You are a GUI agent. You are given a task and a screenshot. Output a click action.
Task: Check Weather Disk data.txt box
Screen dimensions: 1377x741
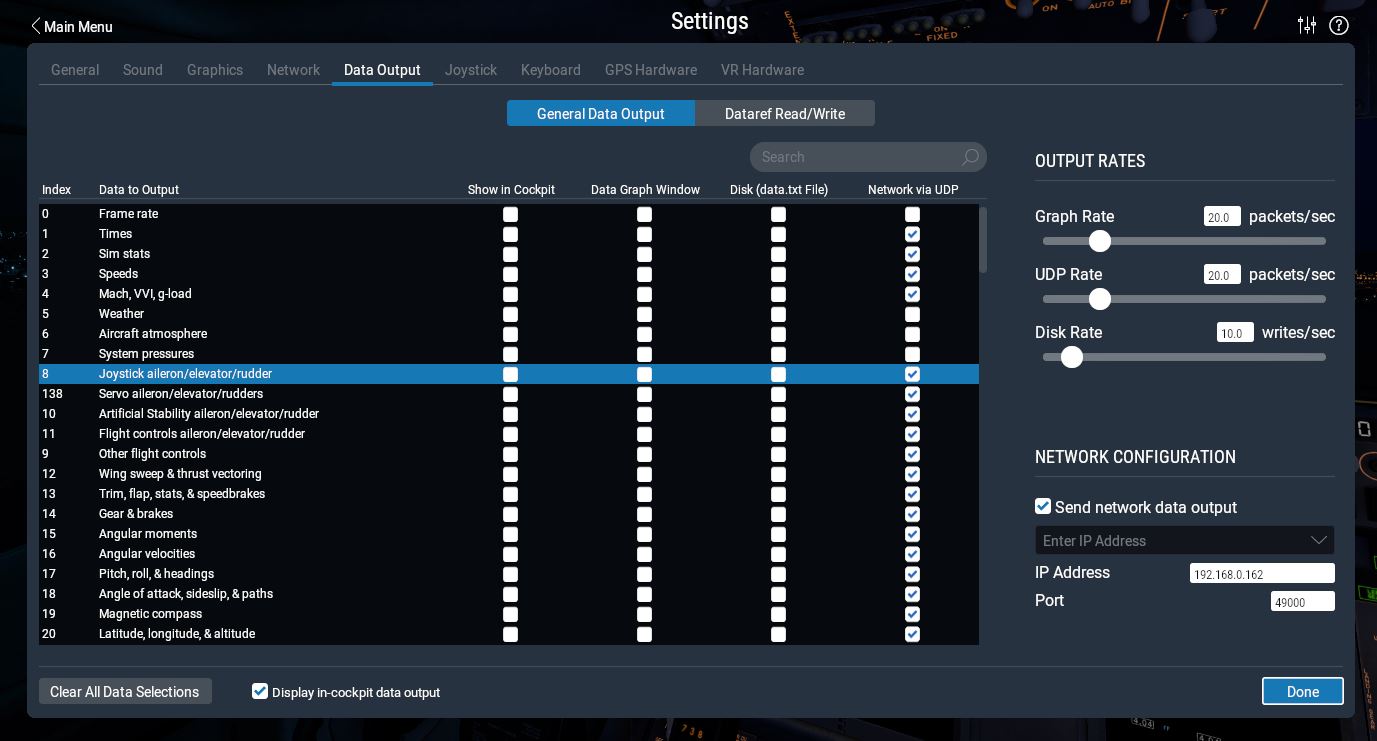coord(778,314)
